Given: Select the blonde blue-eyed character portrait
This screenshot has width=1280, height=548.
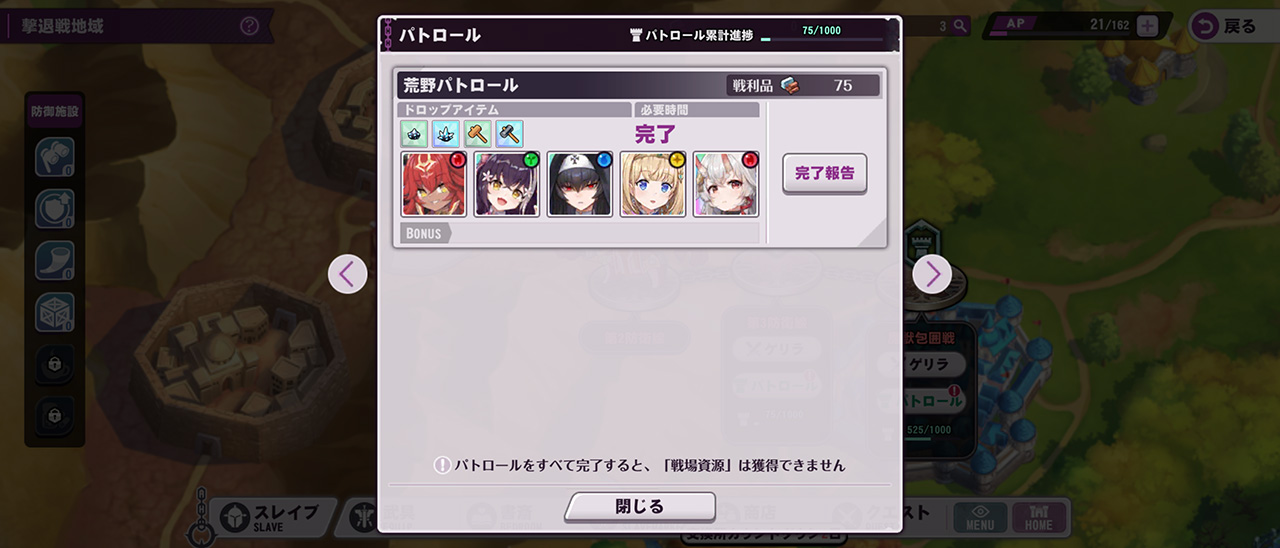Looking at the screenshot, I should tap(653, 184).
